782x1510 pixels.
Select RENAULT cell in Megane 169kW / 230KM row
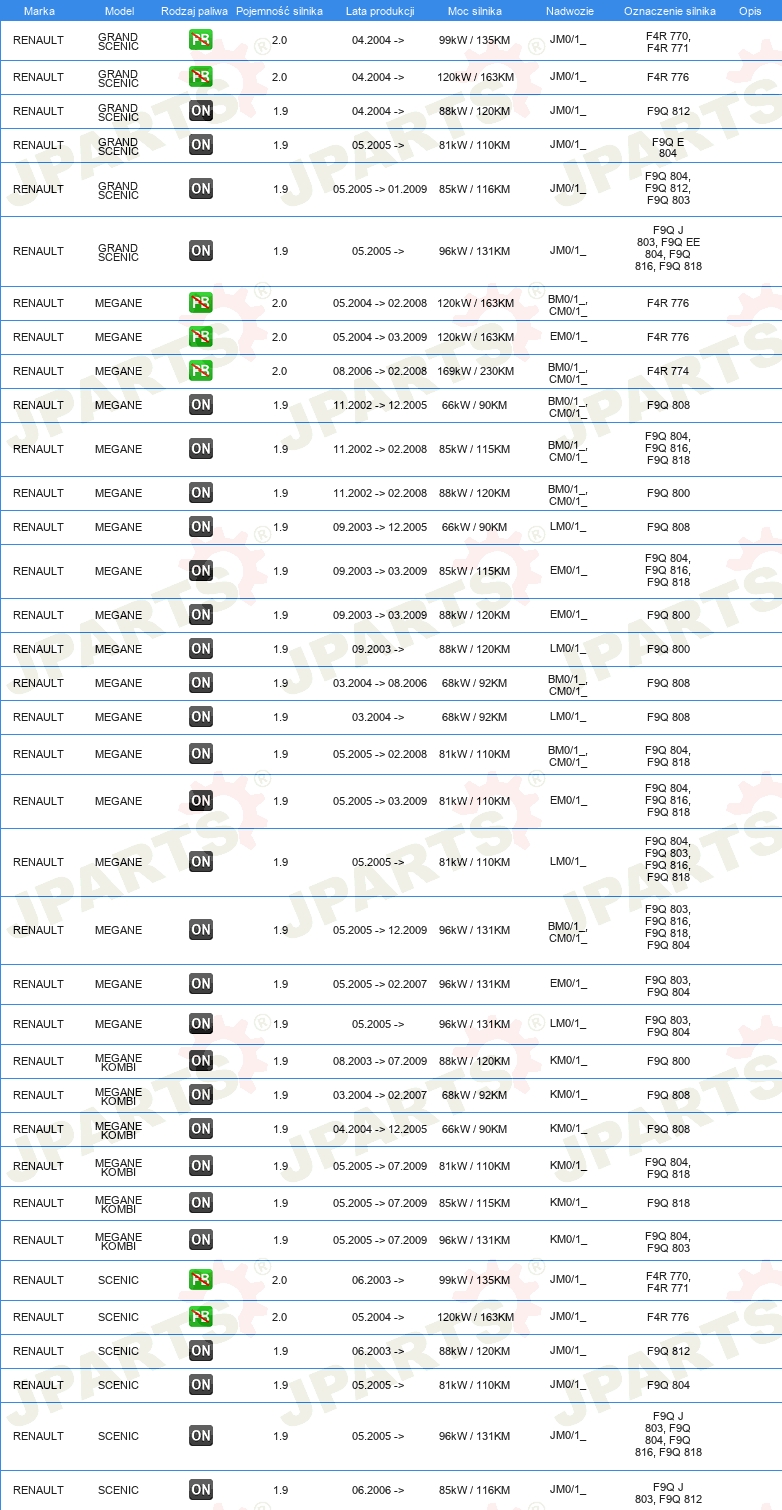(38, 371)
